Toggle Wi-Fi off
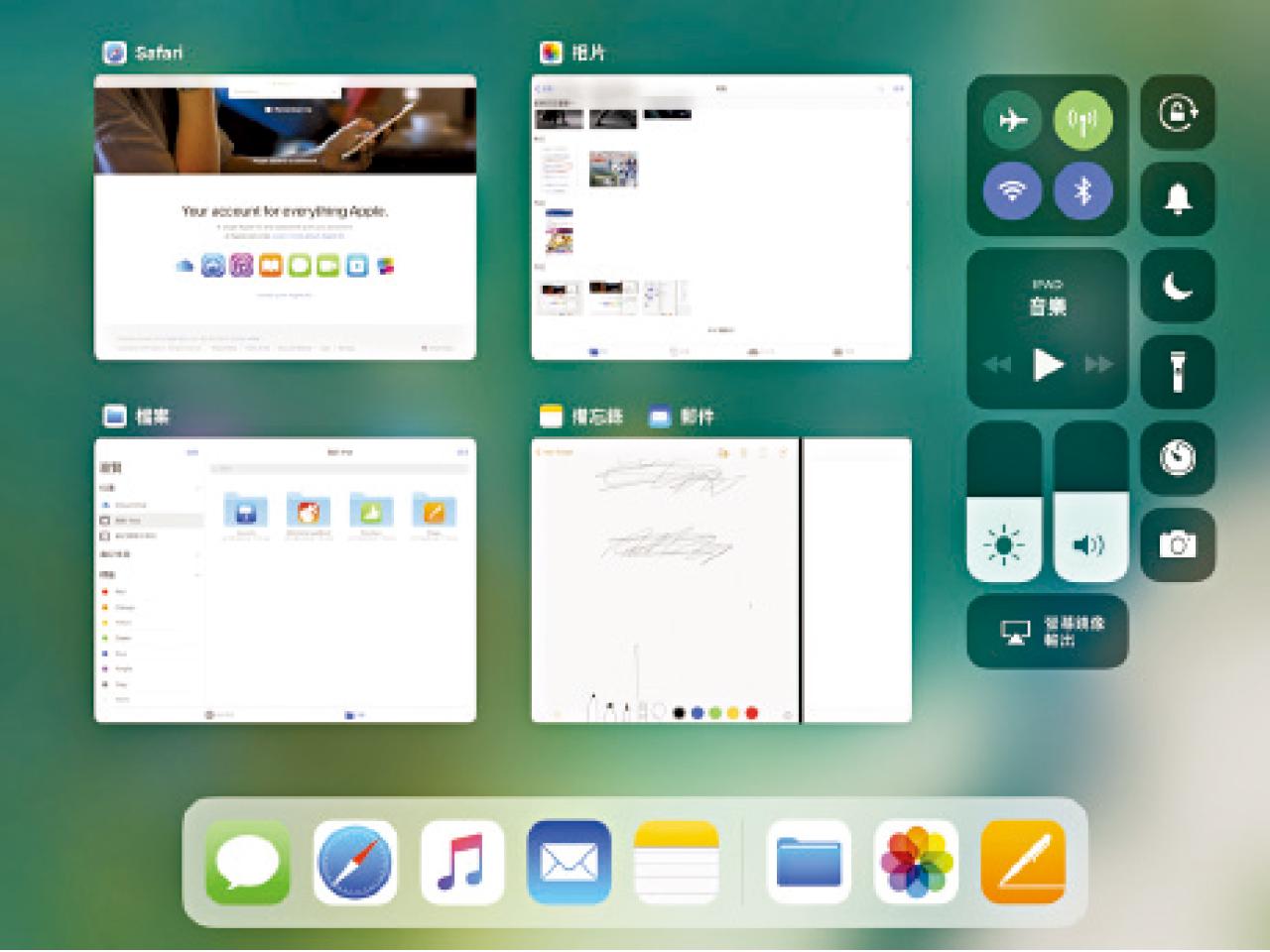The width and height of the screenshot is (1270, 952). point(1012,190)
